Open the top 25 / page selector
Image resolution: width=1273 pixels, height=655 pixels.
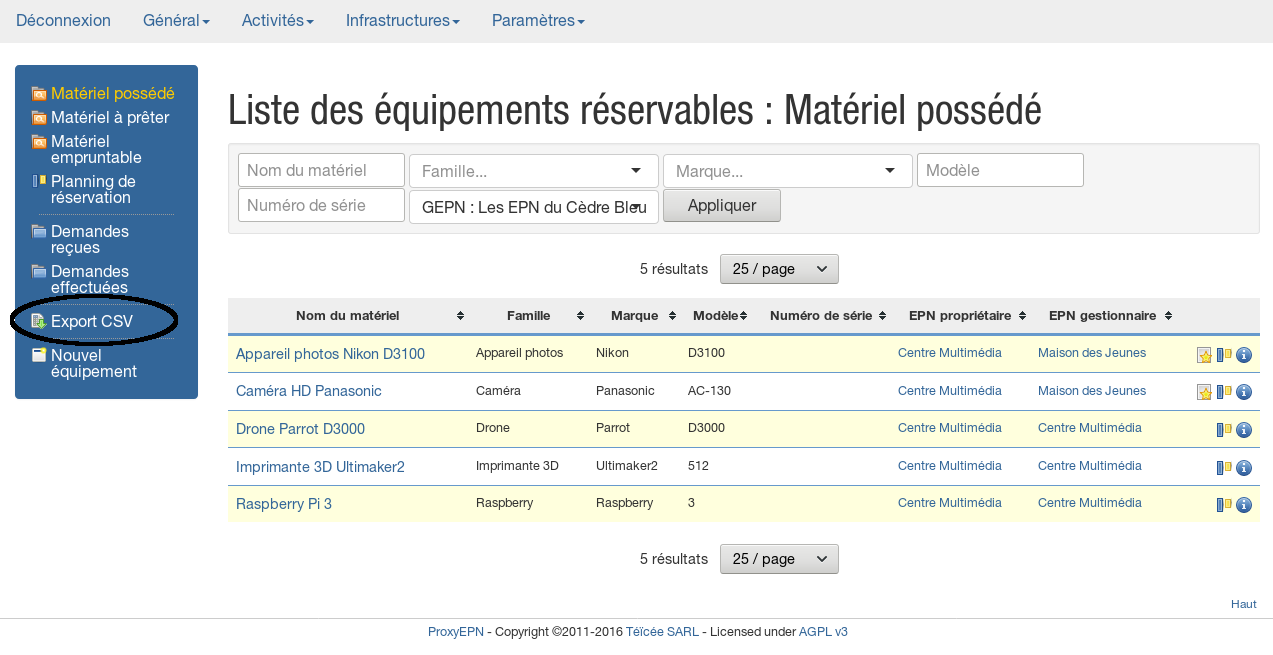click(779, 269)
